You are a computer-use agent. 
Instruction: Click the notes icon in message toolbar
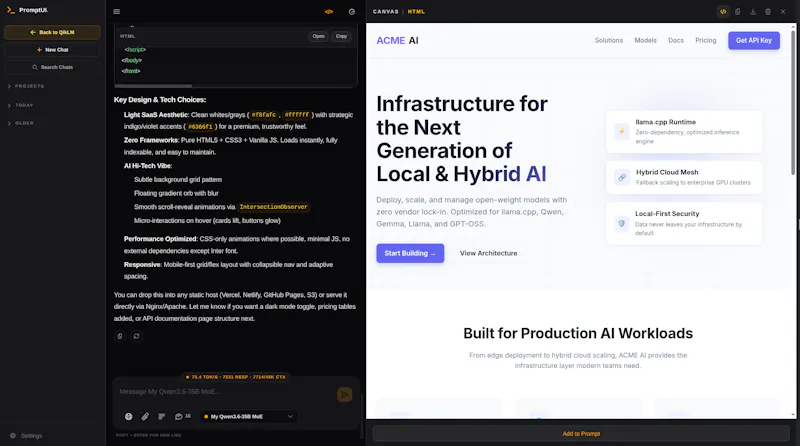point(162,416)
